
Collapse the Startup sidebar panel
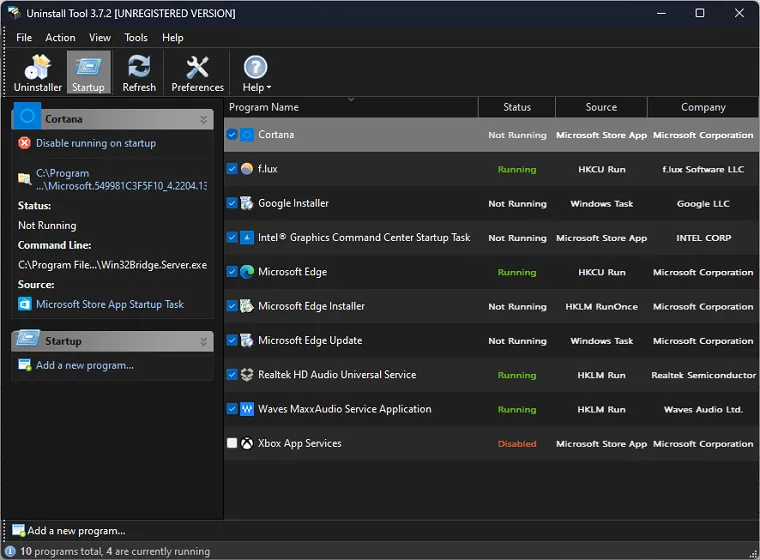tap(204, 341)
